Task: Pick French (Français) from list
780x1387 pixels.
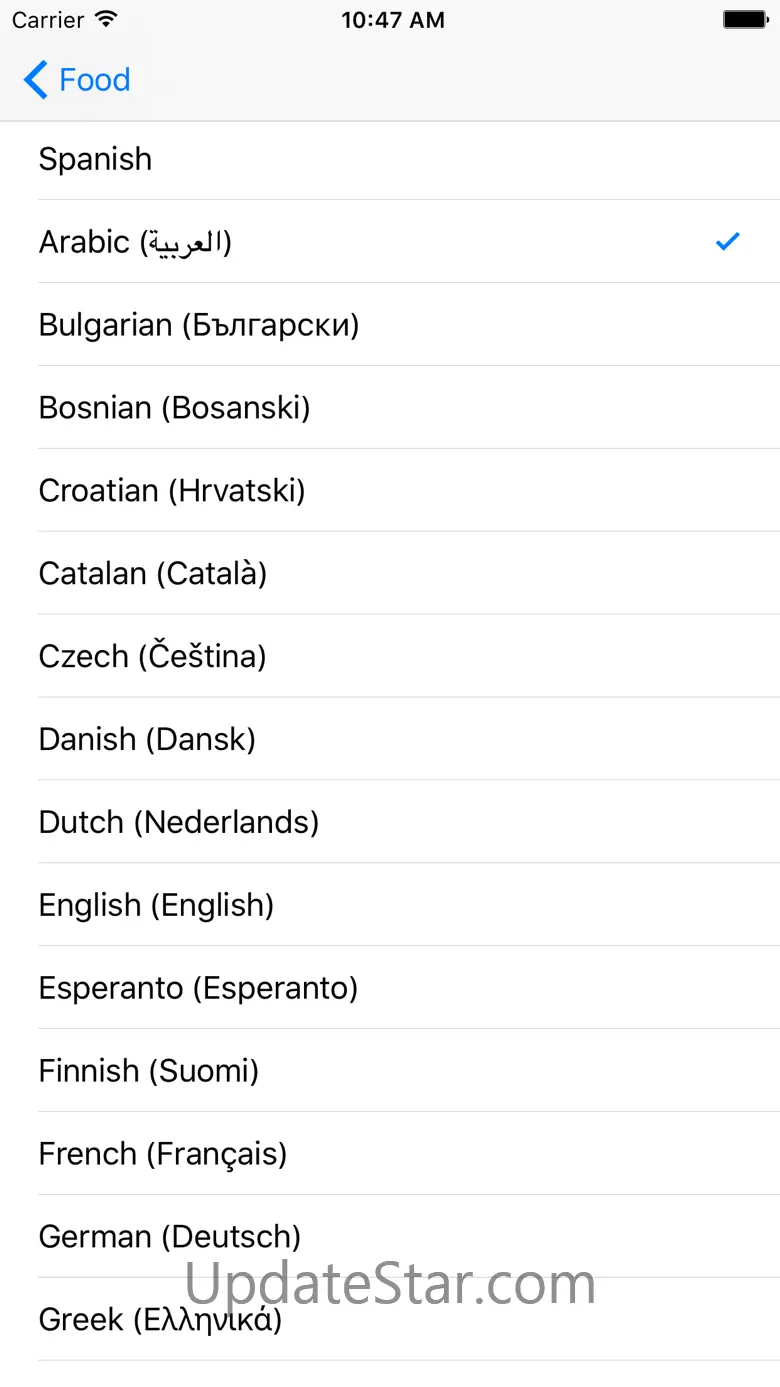Action: click(390, 1154)
